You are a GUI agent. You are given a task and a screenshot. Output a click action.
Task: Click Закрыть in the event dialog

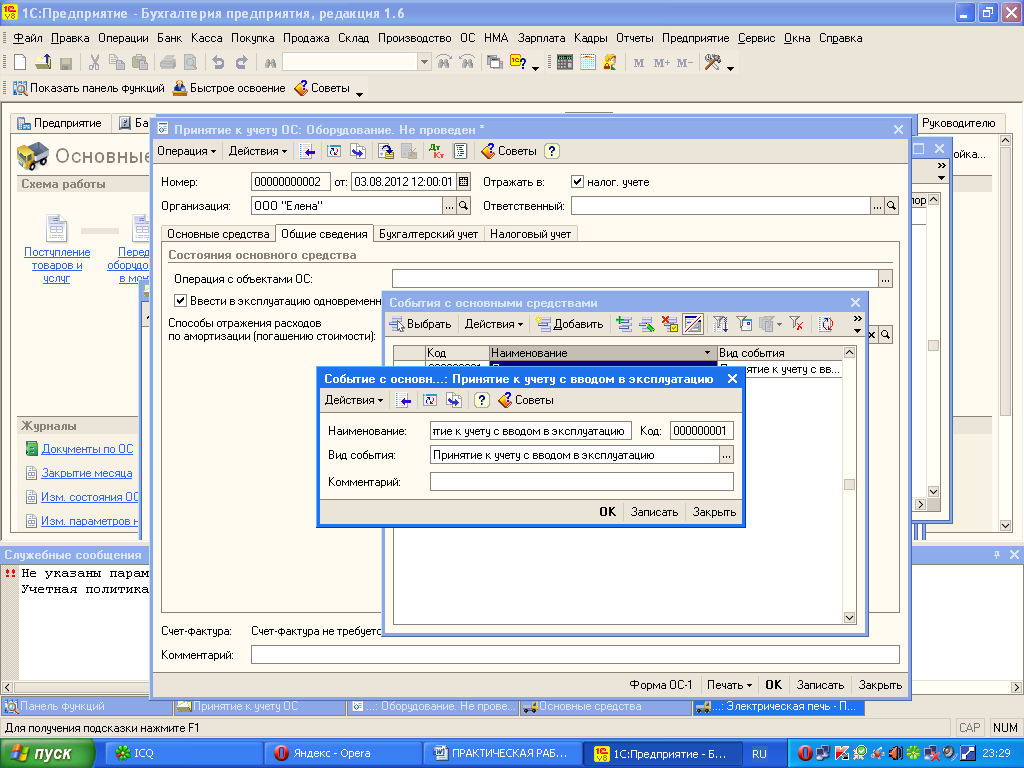point(714,512)
